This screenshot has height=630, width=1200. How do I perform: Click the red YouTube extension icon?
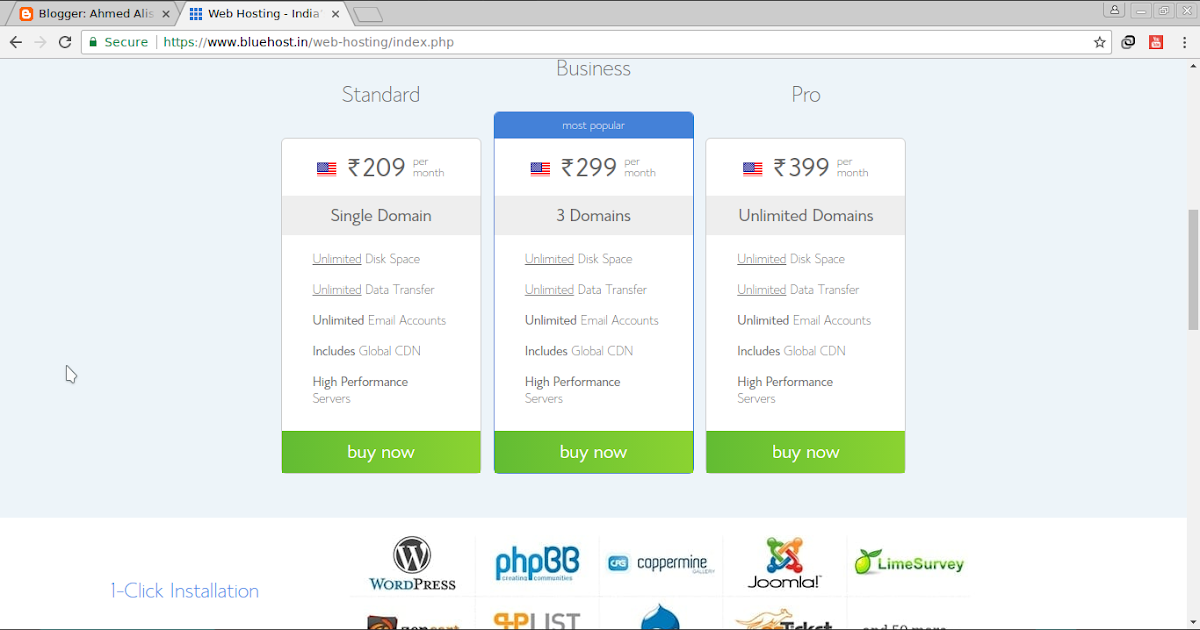(1156, 42)
